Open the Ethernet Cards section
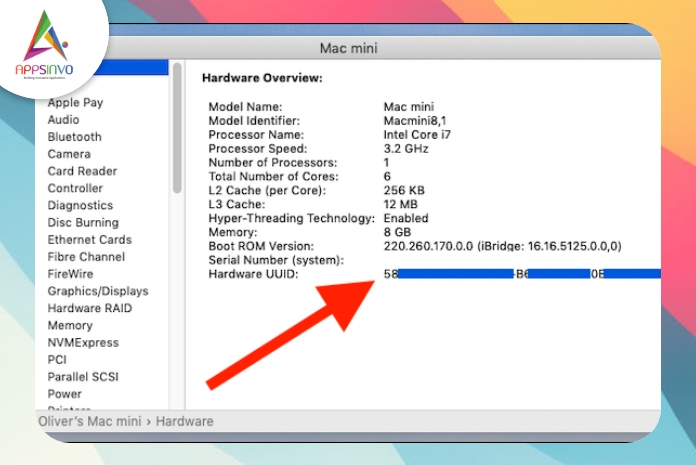The height and width of the screenshot is (465, 696). point(90,240)
